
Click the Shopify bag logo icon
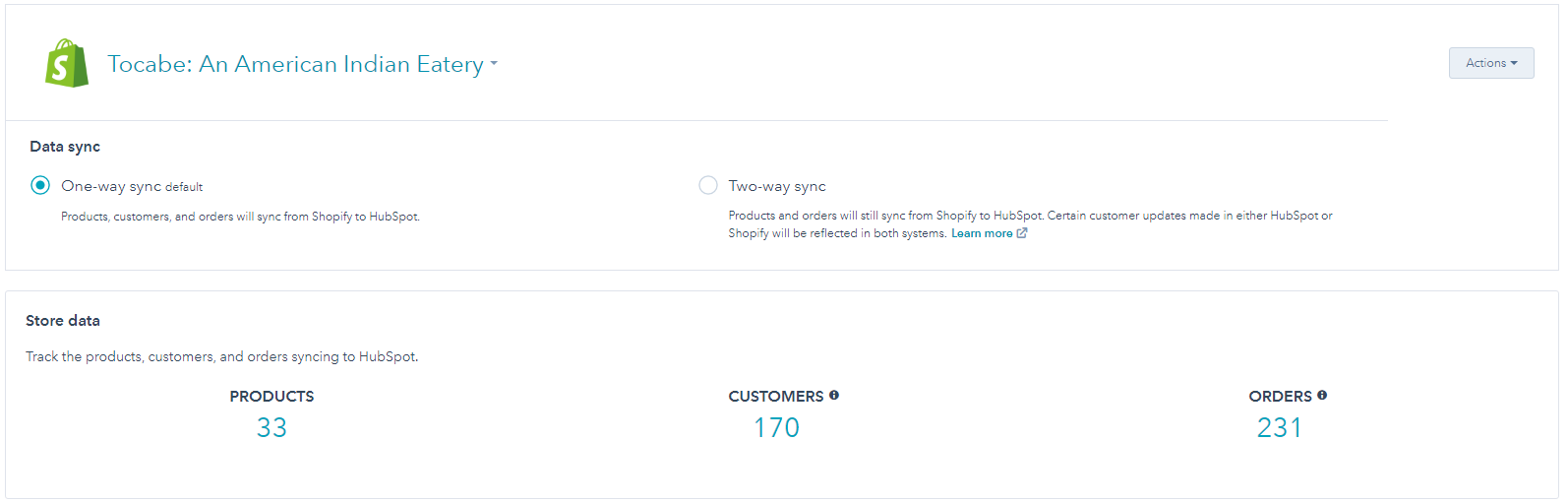66,64
